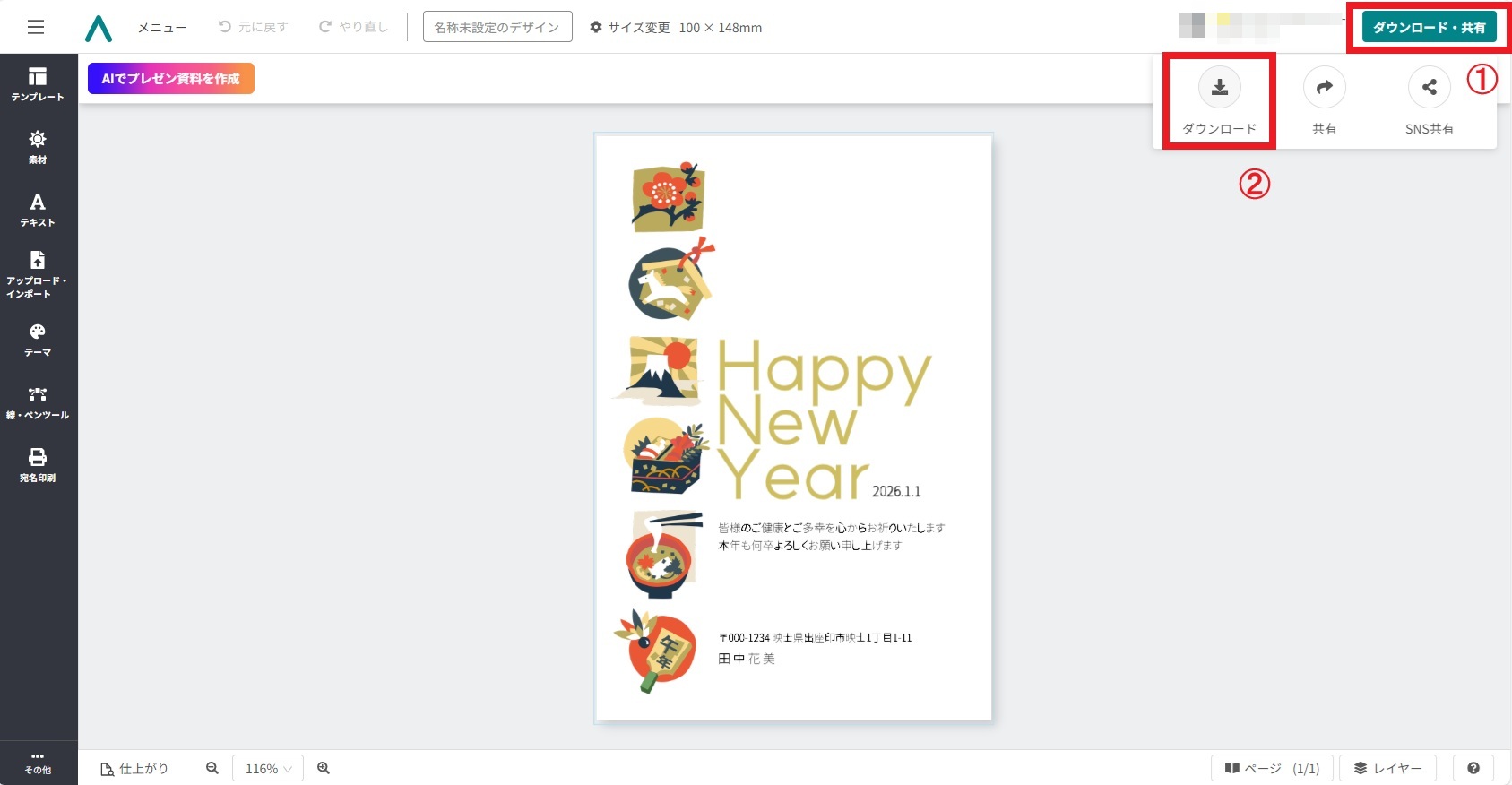Open the hamburger menu at top left

pyautogui.click(x=36, y=27)
